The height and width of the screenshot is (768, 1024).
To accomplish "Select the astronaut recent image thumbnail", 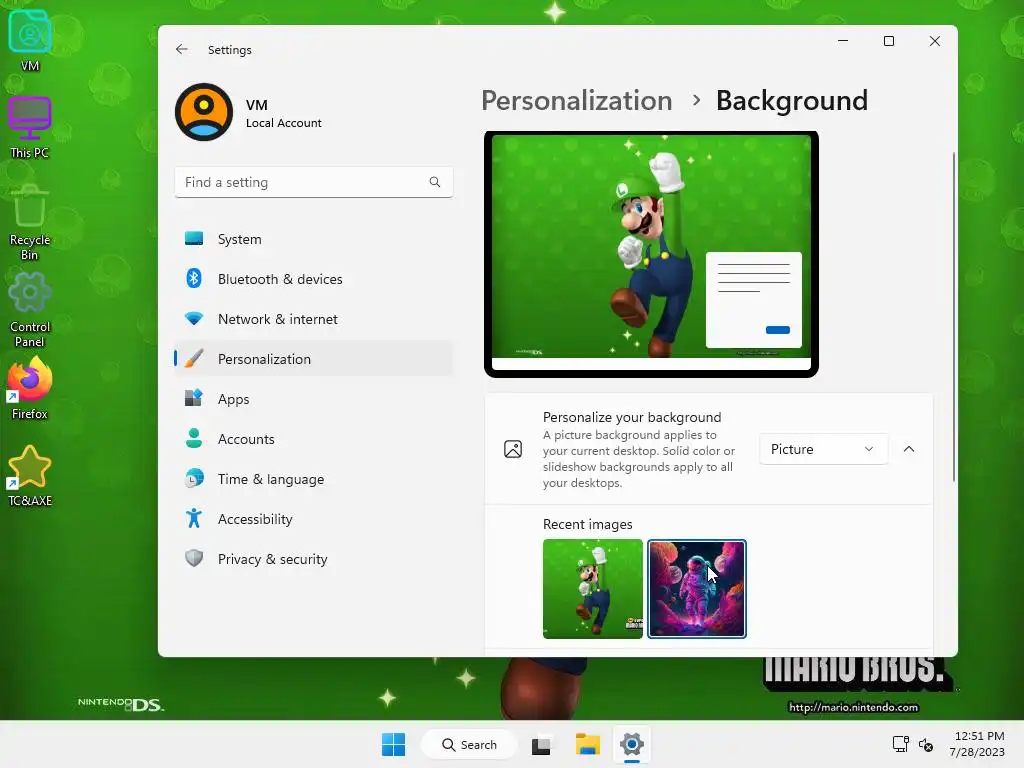I will click(697, 588).
